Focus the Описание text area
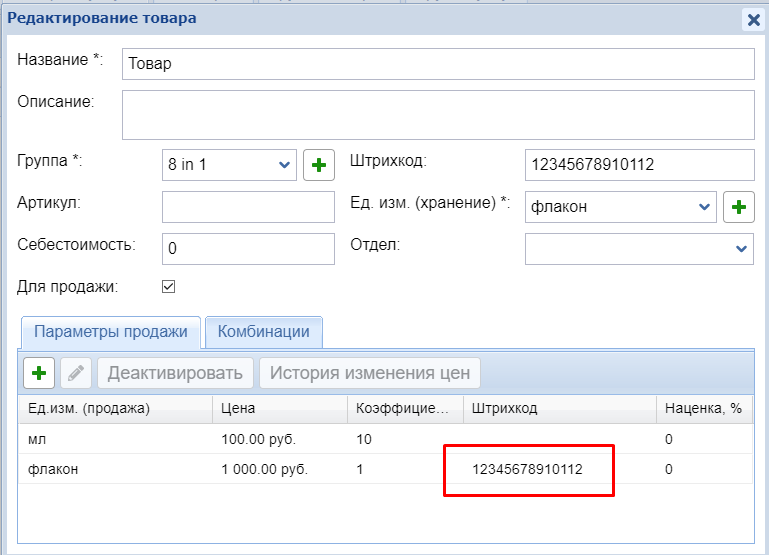Screen dimensions: 769x555 point(437,114)
